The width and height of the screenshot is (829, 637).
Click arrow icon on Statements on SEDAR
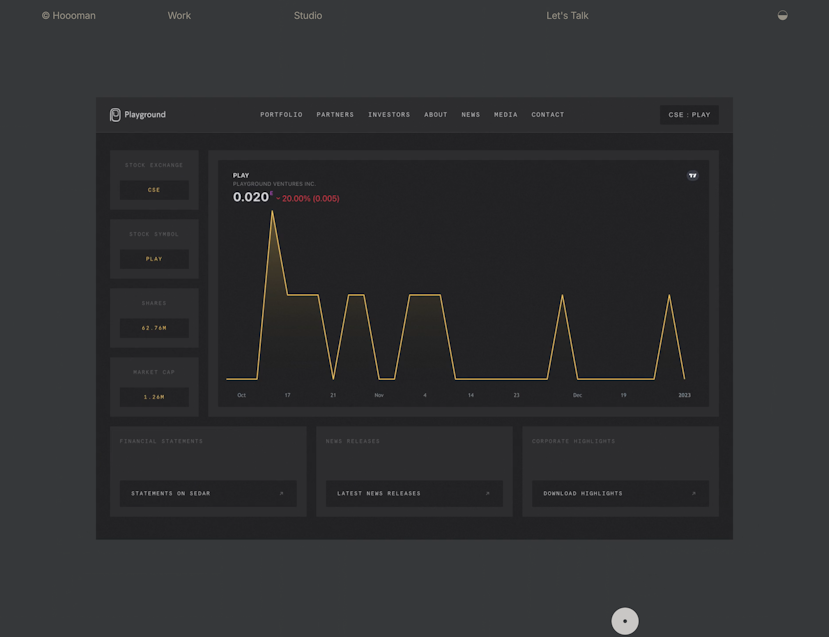pos(281,494)
